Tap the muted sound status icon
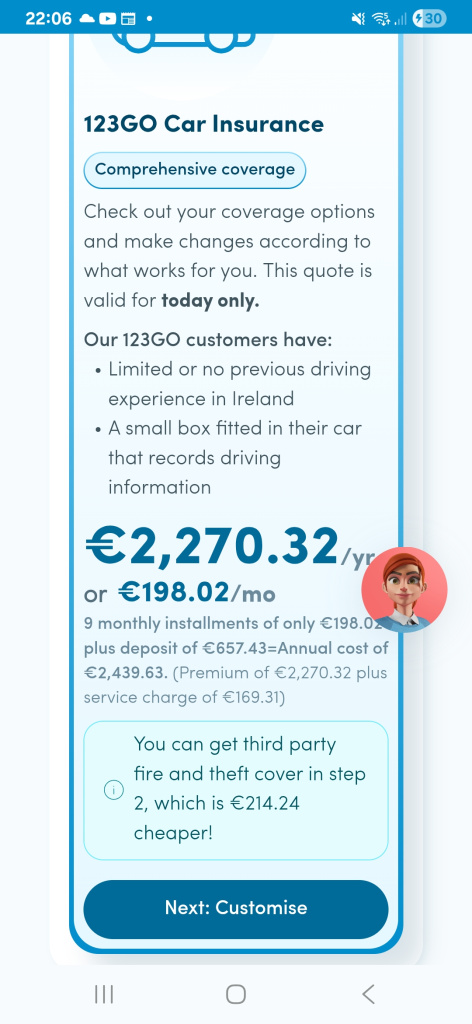The height and width of the screenshot is (1024, 472). click(x=358, y=19)
